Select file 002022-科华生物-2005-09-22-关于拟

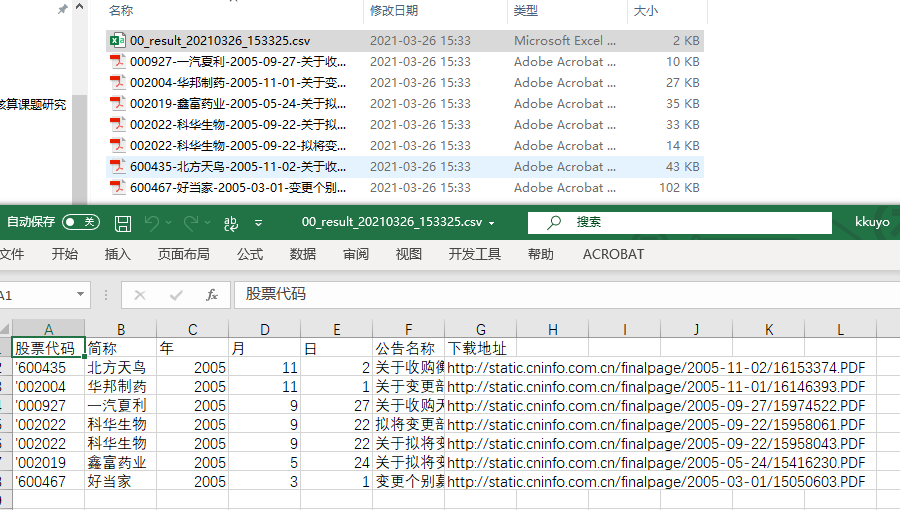tap(405, 124)
